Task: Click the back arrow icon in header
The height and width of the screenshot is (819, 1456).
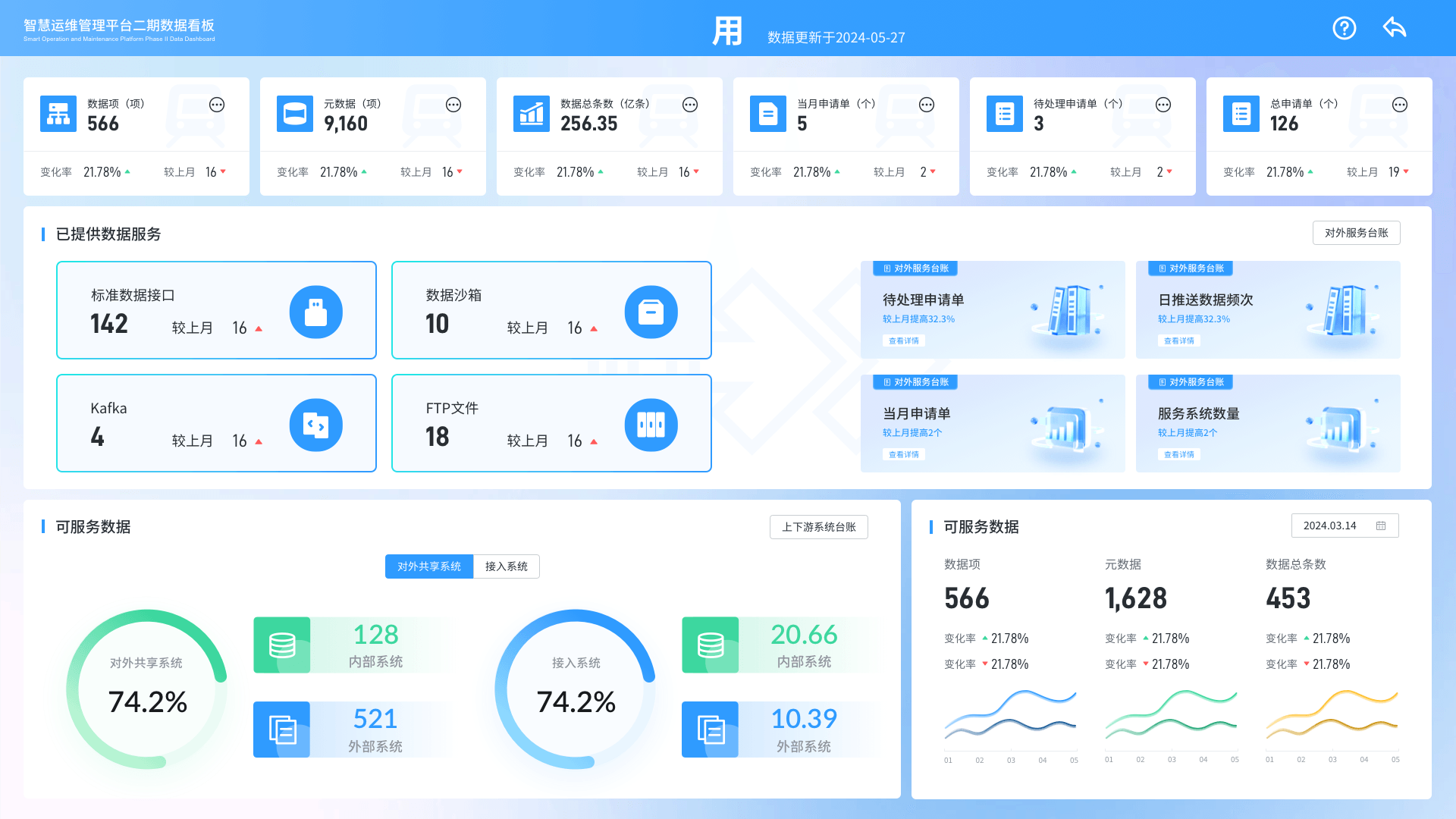Action: (1395, 27)
